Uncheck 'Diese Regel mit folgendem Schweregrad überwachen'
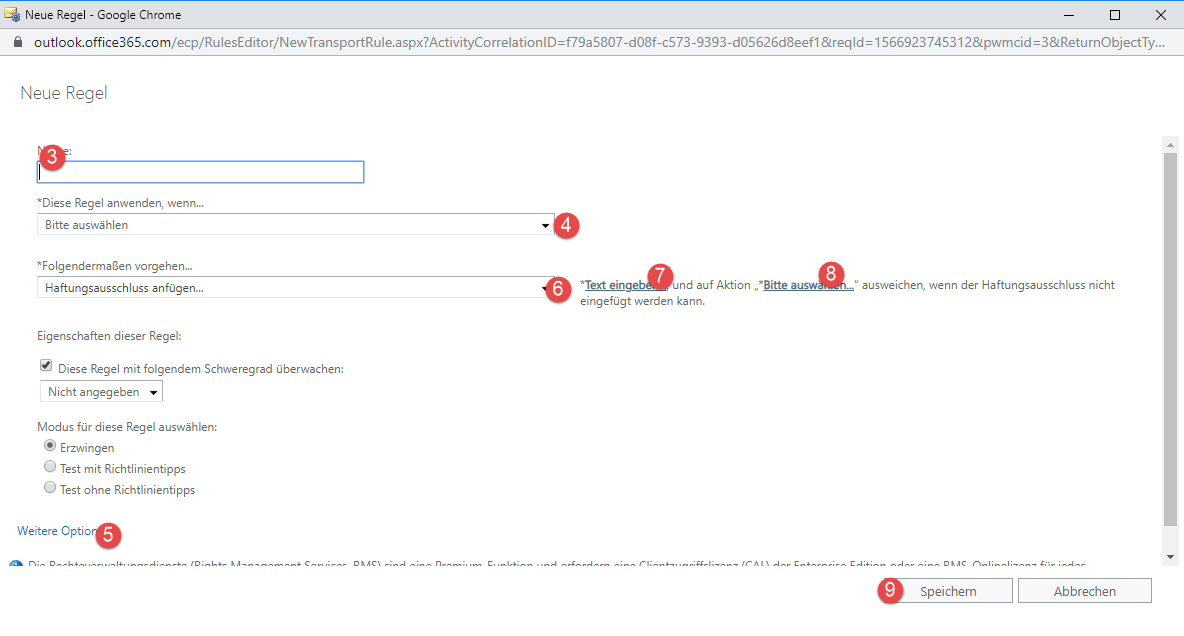 (x=46, y=367)
